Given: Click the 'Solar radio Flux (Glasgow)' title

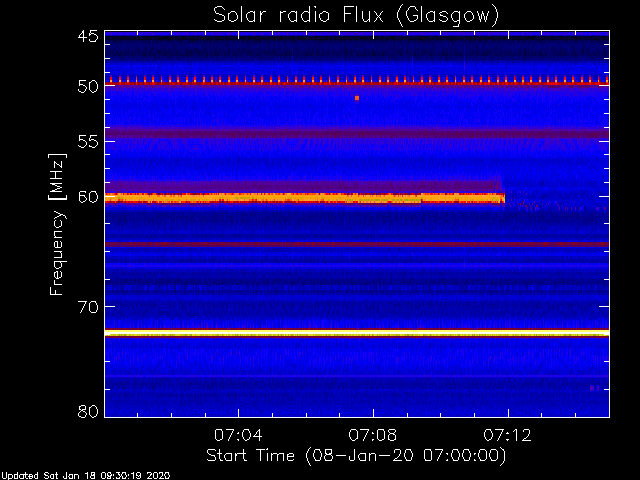Looking at the screenshot, I should [x=356, y=16].
